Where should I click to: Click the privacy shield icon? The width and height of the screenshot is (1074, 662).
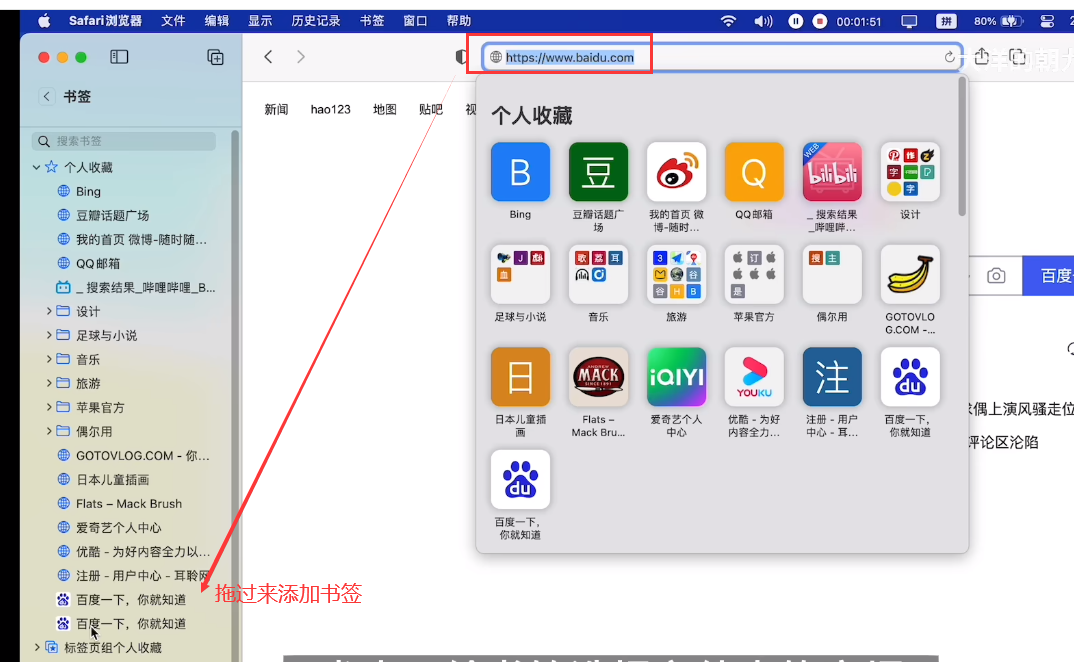tap(462, 57)
